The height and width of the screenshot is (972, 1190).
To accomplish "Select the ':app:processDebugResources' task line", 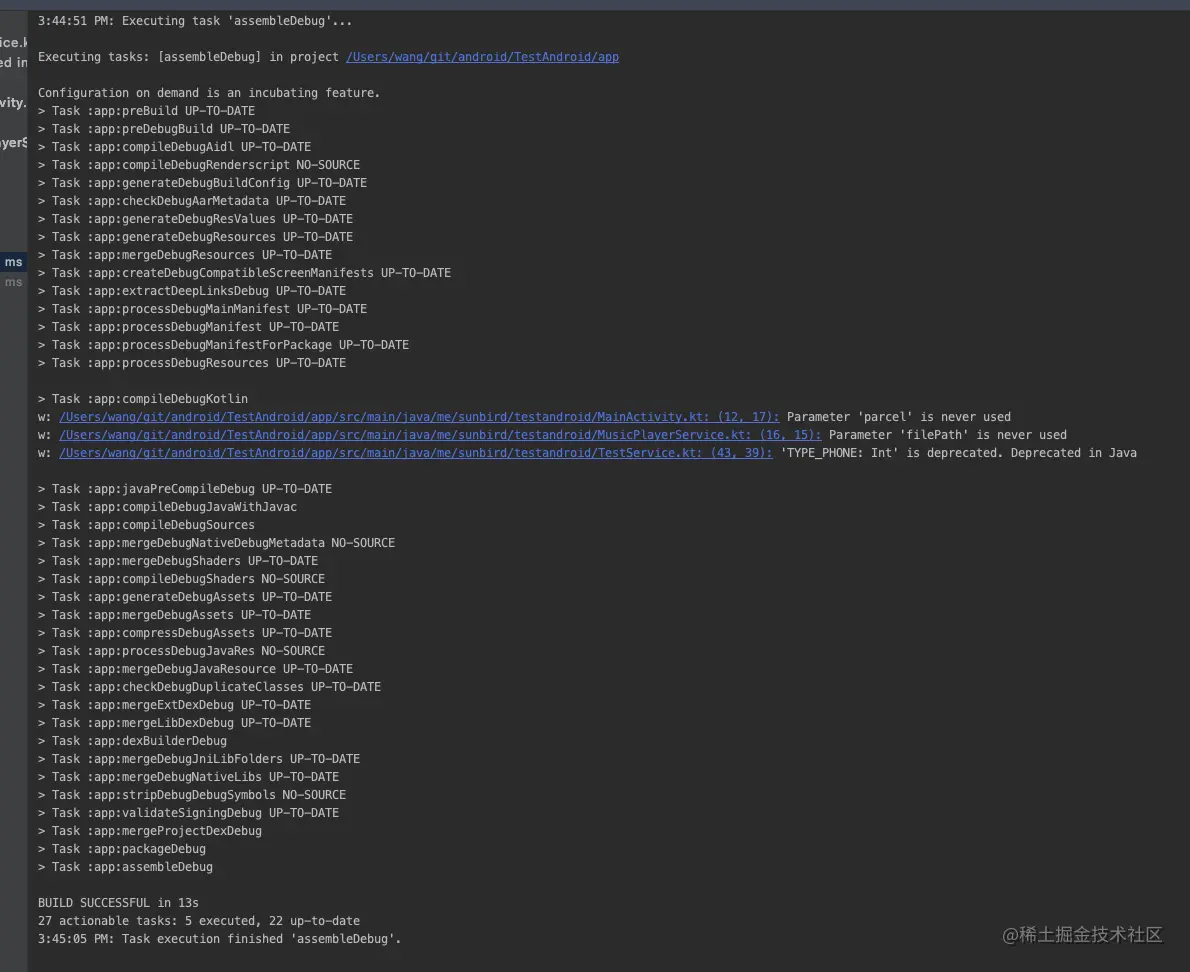I will tap(192, 363).
